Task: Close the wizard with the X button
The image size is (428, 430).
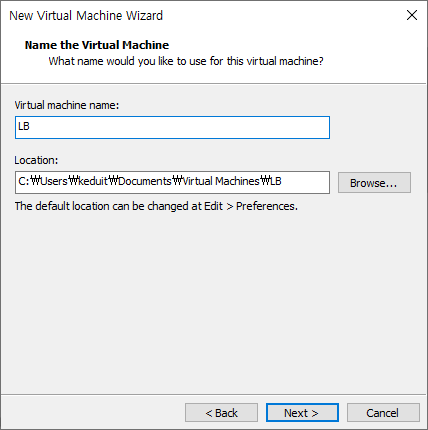Action: [412, 15]
